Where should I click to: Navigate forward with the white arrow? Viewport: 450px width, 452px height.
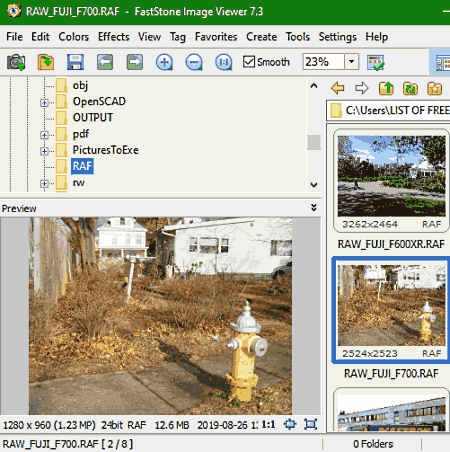tap(362, 88)
